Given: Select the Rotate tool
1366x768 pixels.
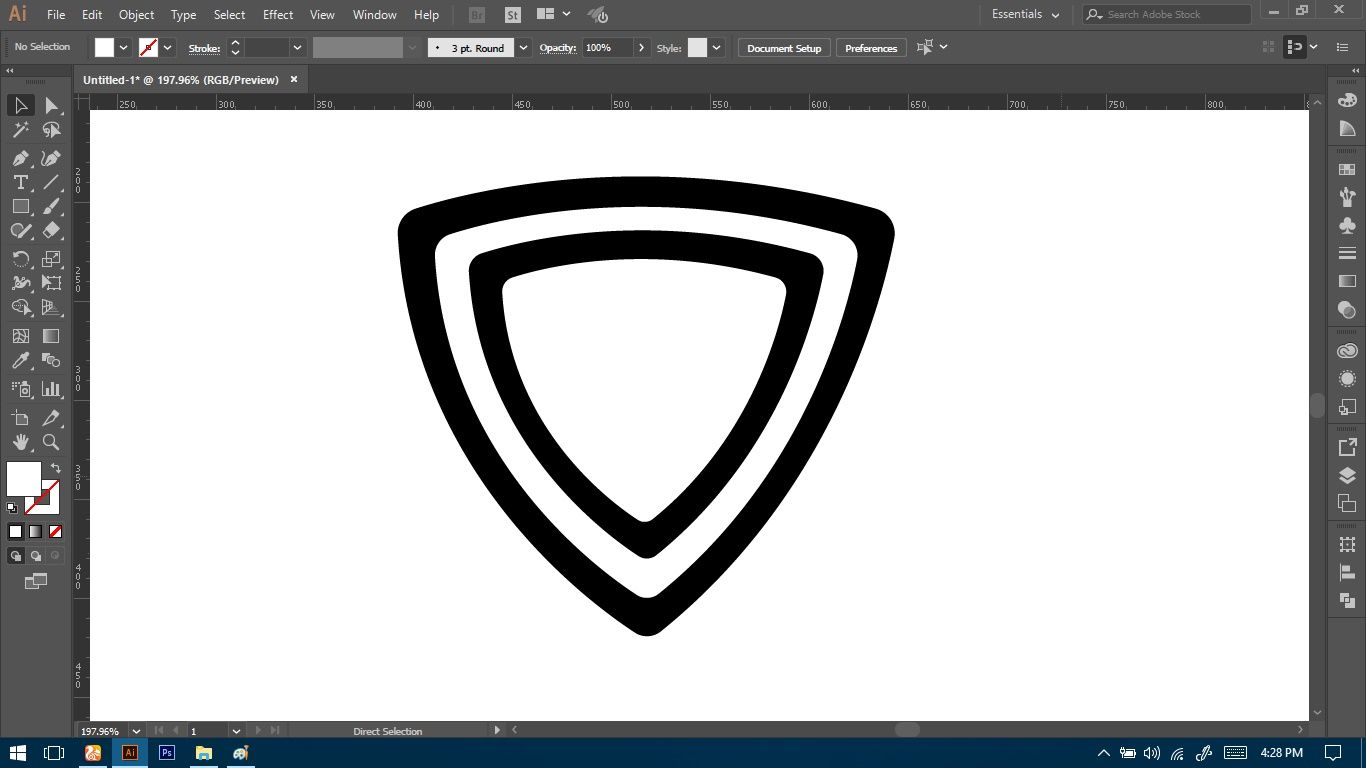Looking at the screenshot, I should click(x=20, y=258).
